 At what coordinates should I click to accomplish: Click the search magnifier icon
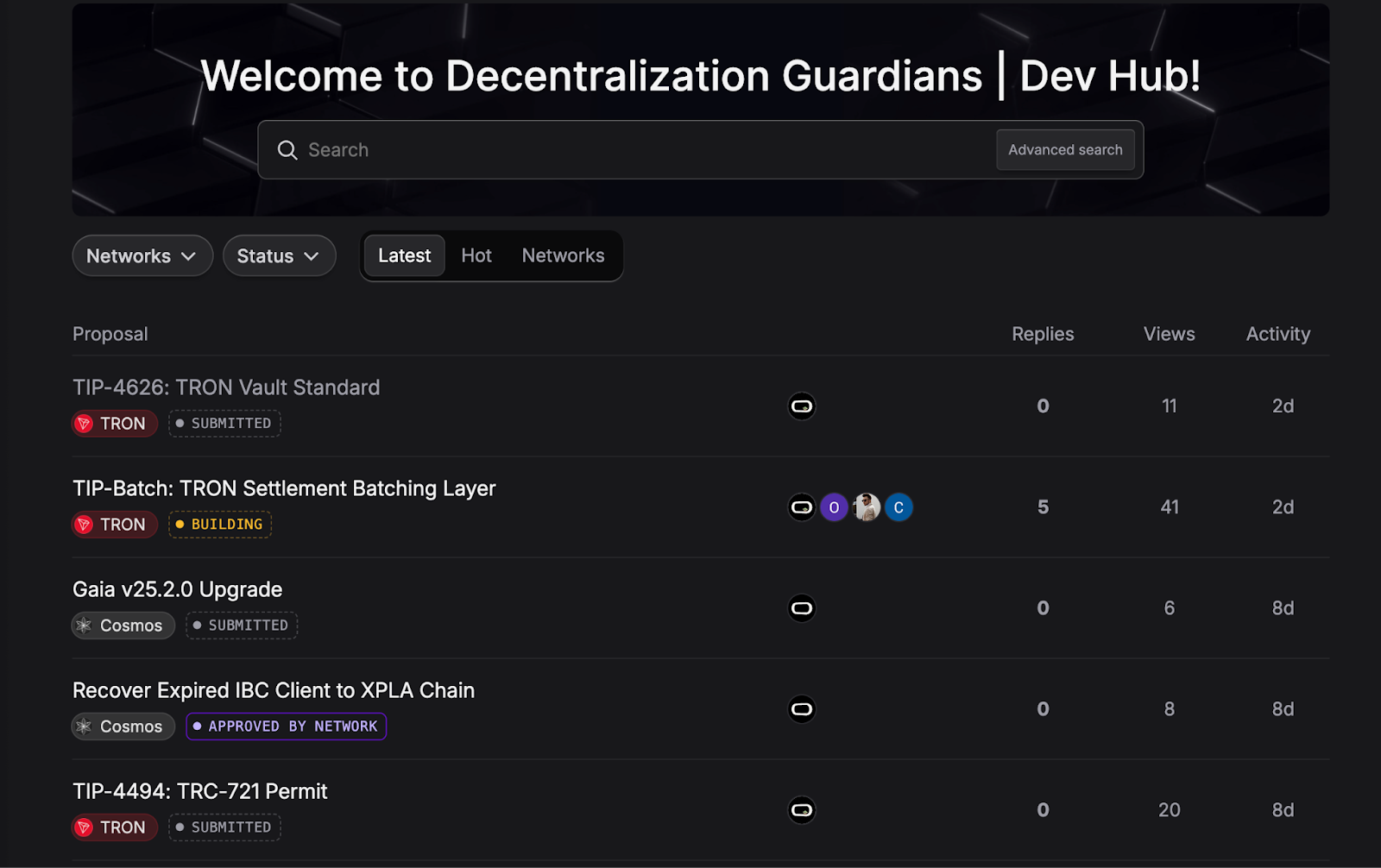click(x=287, y=150)
